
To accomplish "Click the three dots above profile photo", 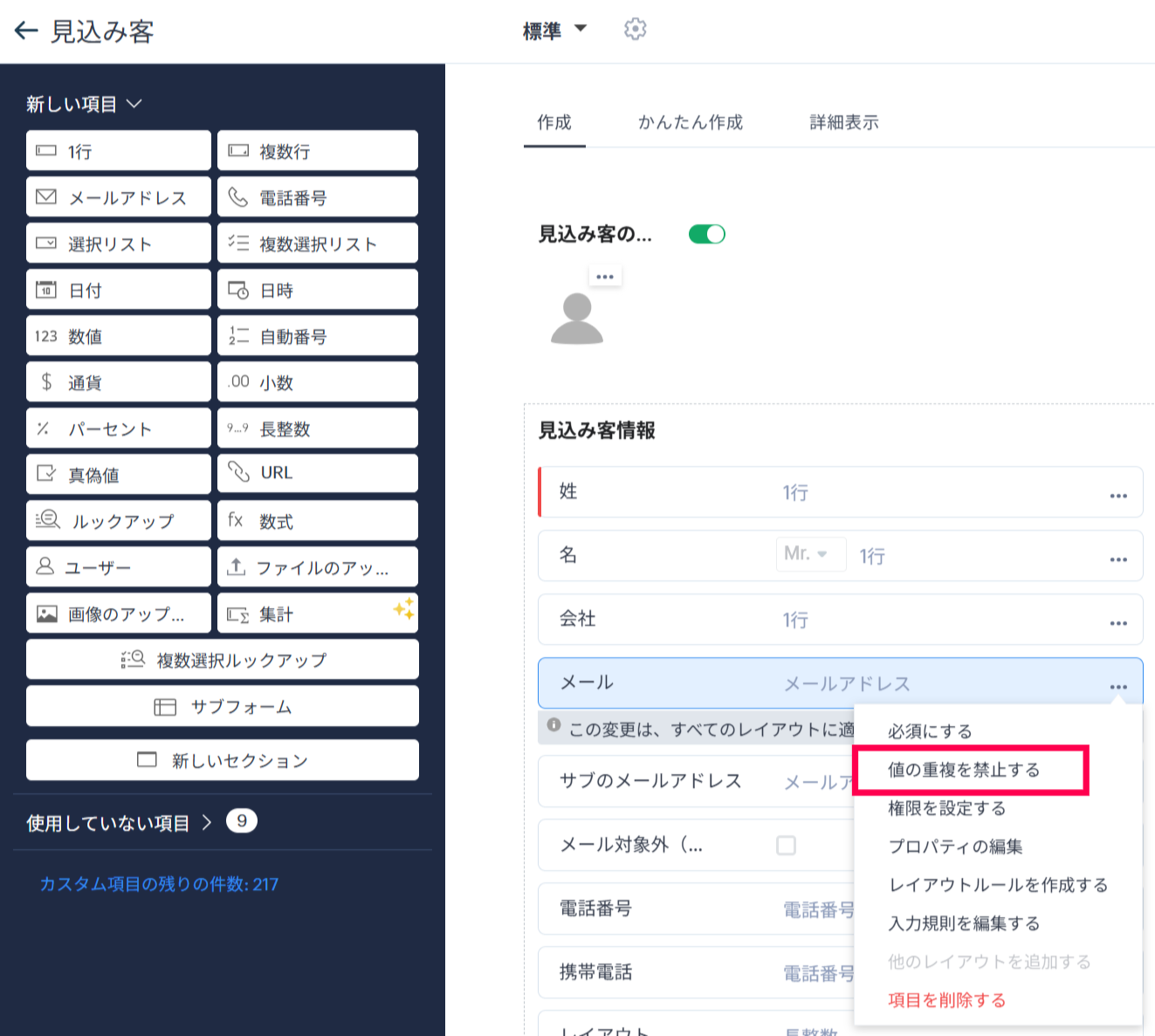I will coord(605,277).
